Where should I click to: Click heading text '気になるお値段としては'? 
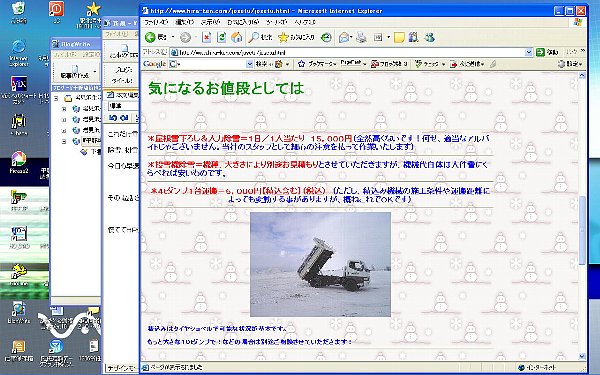pyautogui.click(x=226, y=88)
